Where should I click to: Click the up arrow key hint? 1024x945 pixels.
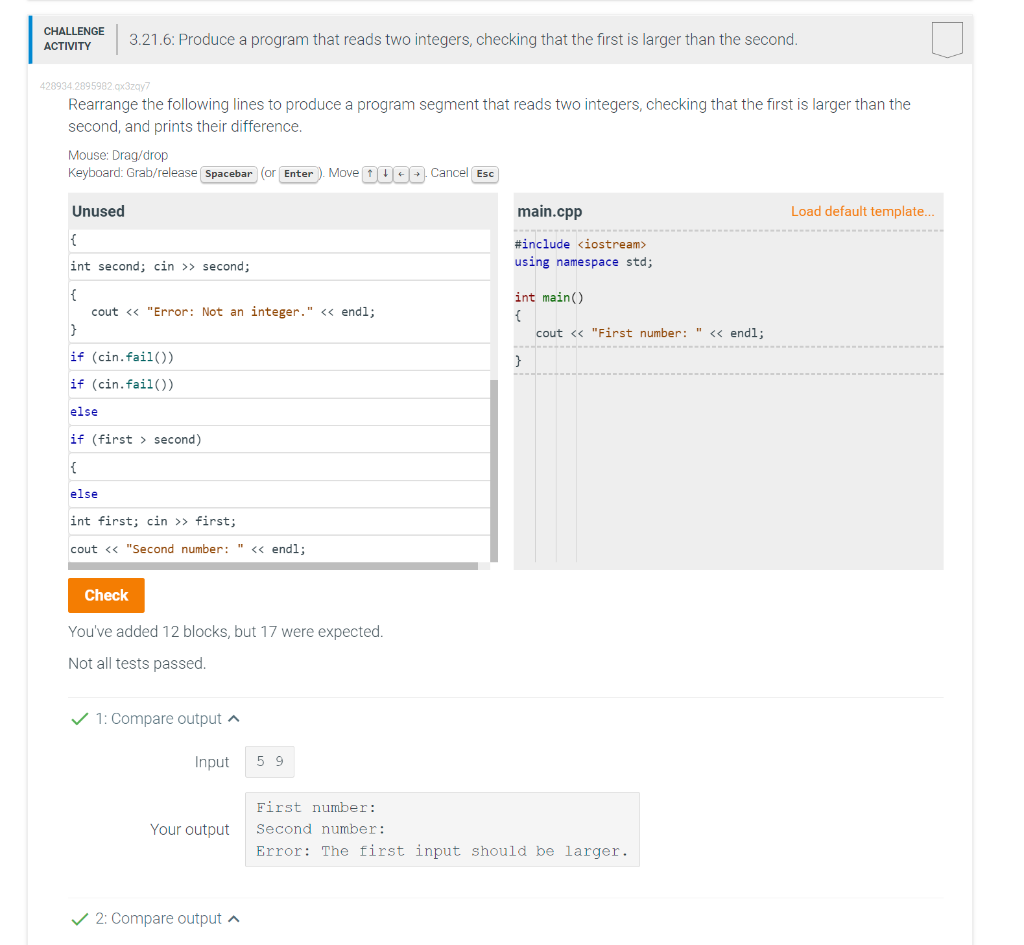coord(370,174)
